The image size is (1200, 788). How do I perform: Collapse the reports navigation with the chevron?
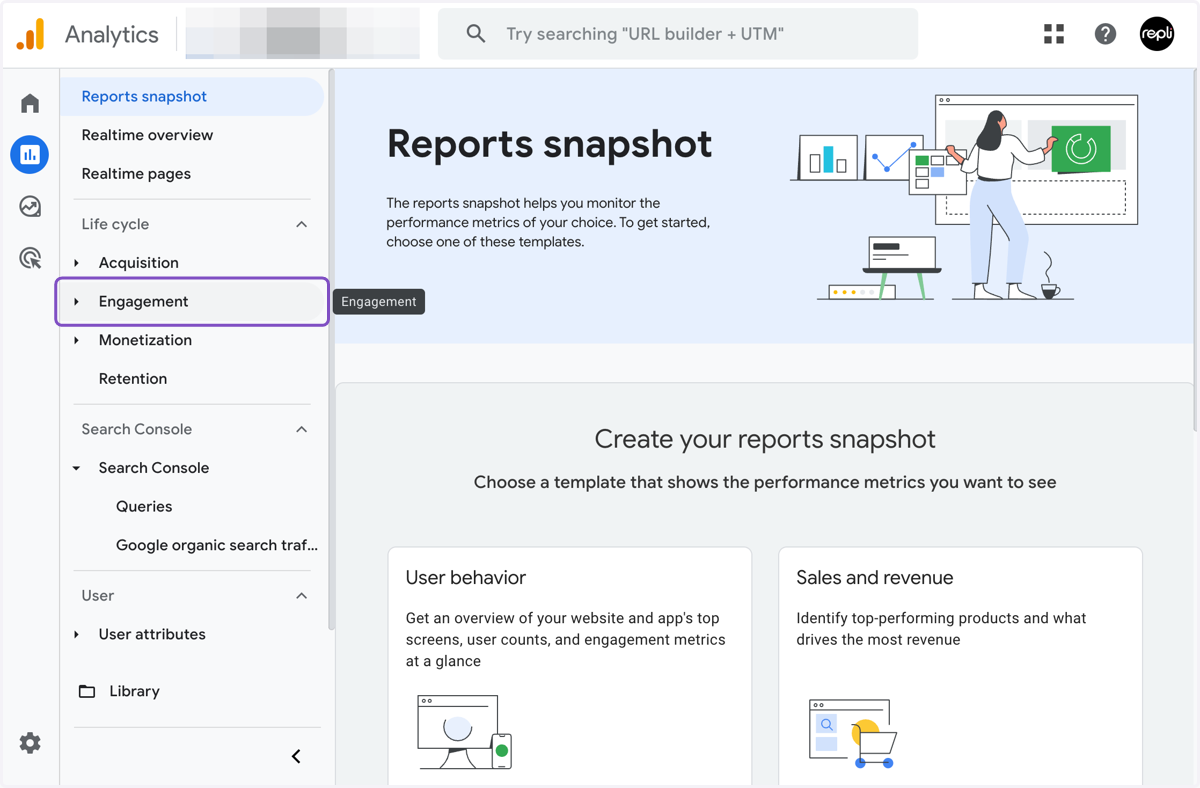click(296, 756)
